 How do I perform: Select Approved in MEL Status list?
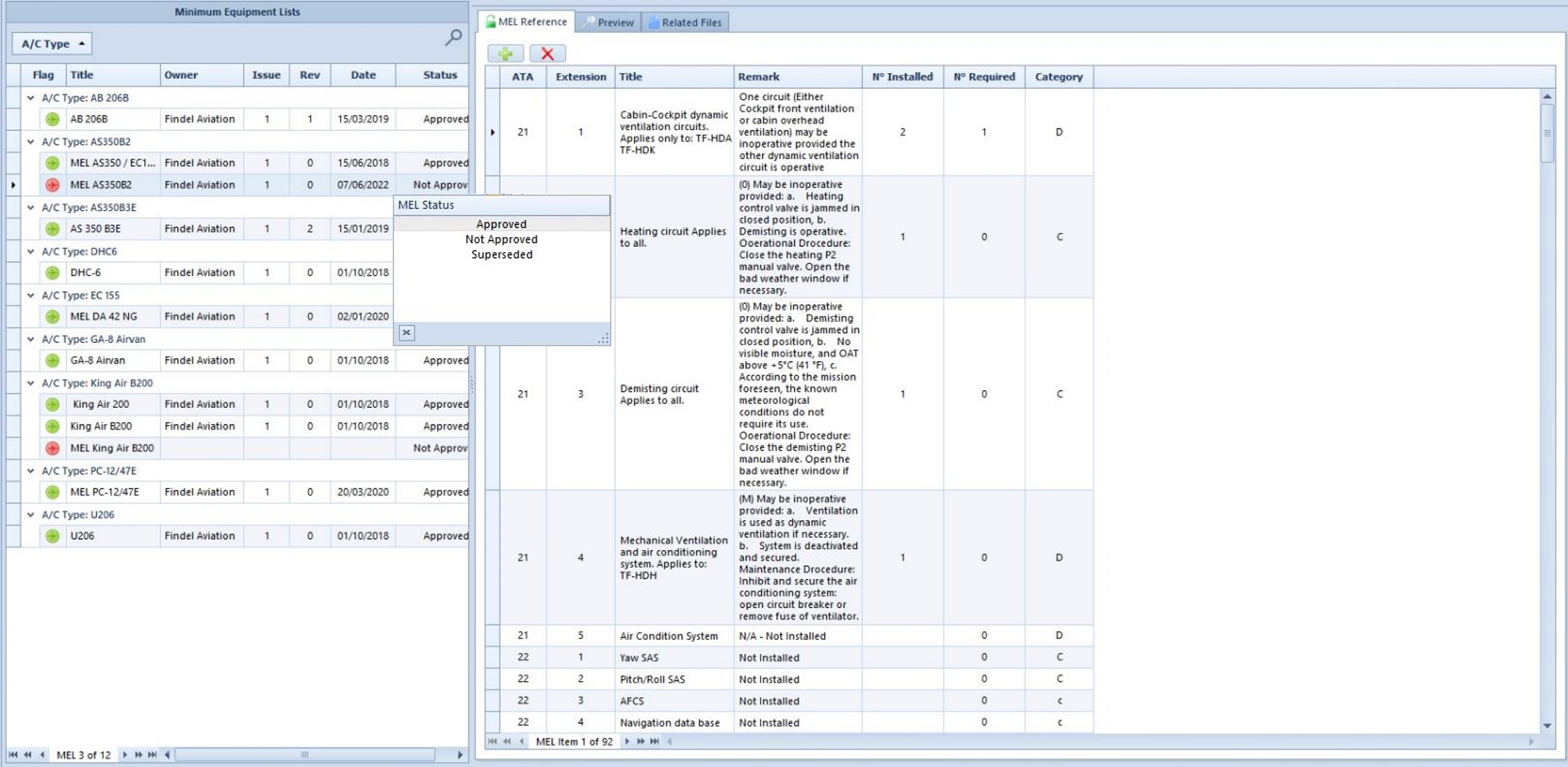click(x=501, y=224)
